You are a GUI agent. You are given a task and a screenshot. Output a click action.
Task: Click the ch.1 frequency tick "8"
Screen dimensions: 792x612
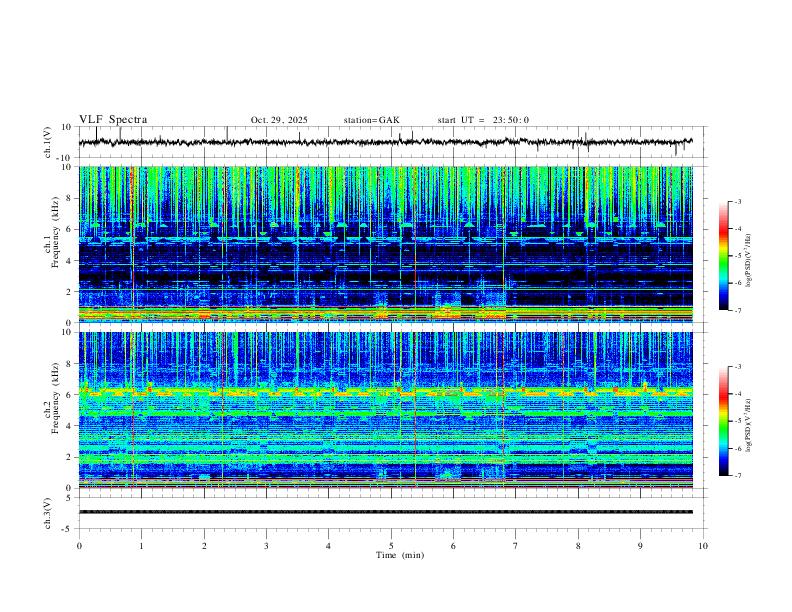(71, 198)
